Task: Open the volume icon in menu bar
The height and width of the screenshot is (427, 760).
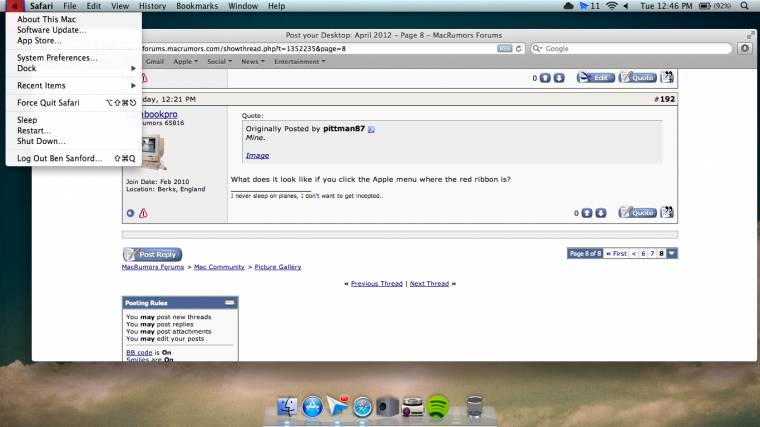Action: (626, 6)
